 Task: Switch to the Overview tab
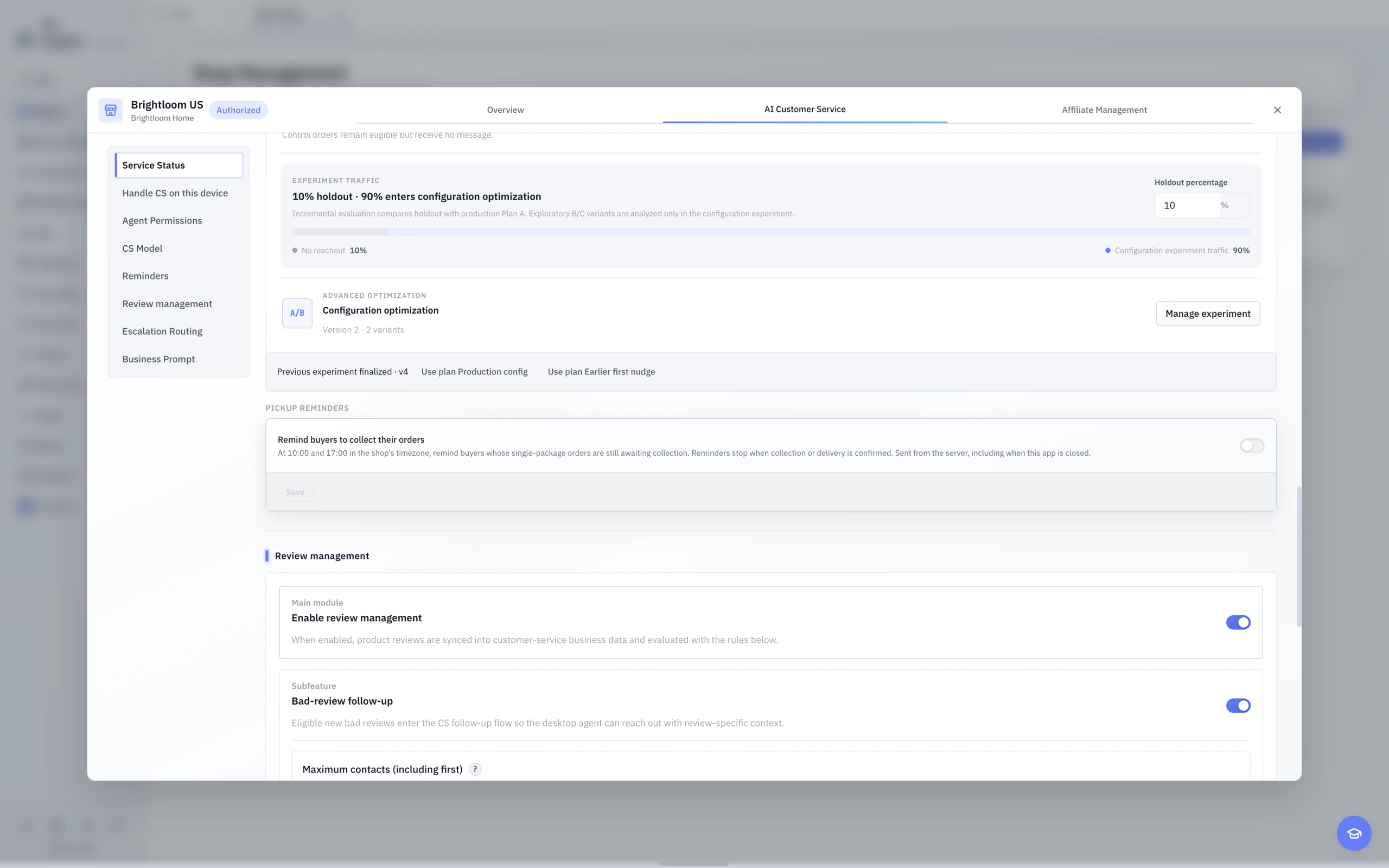click(505, 110)
